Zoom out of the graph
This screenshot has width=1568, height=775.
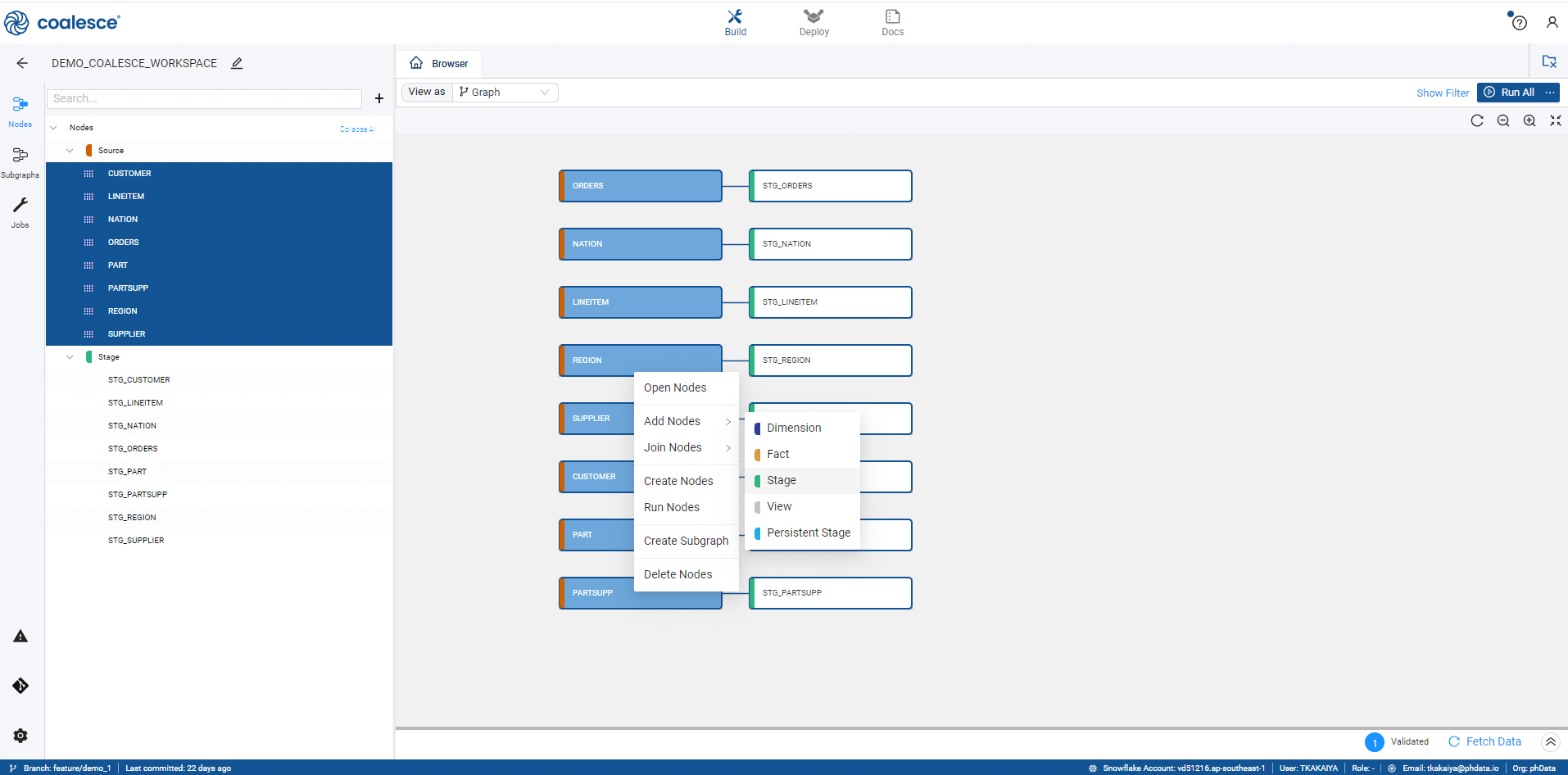[1503, 120]
